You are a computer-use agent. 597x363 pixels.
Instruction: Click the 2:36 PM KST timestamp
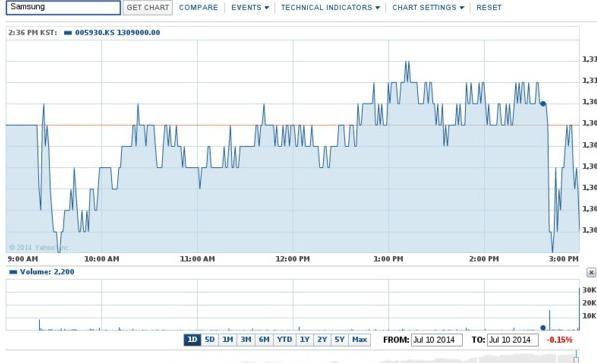[32, 33]
